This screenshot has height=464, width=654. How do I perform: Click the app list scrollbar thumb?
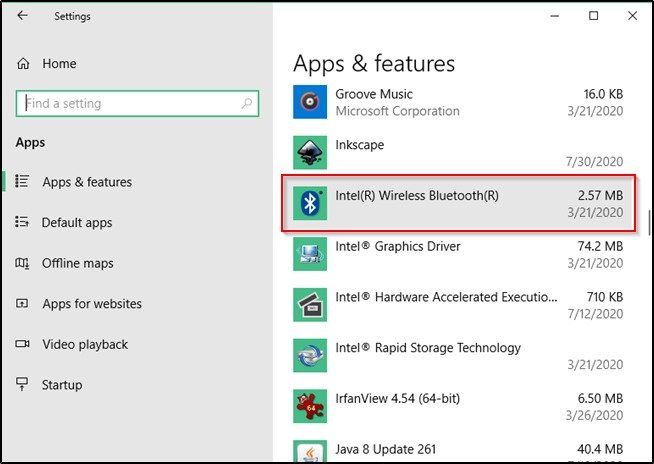click(x=649, y=223)
